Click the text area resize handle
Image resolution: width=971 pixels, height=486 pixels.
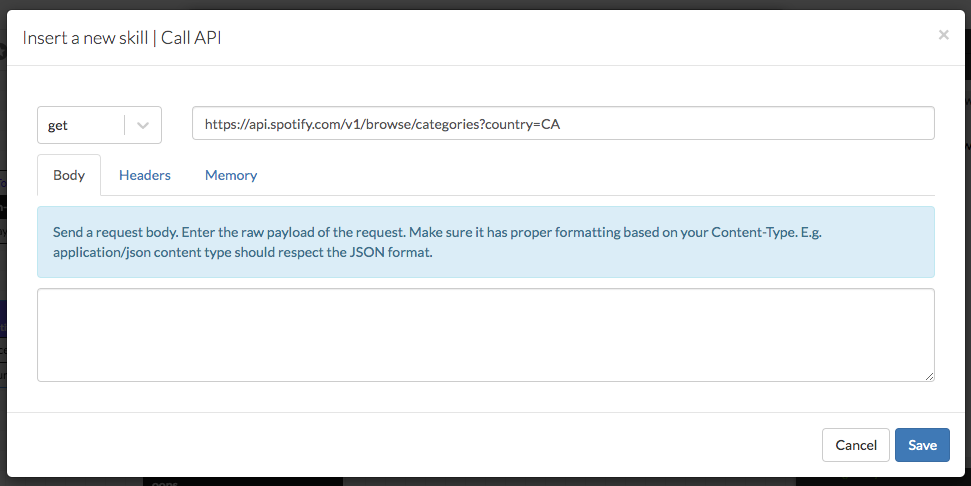[929, 376]
